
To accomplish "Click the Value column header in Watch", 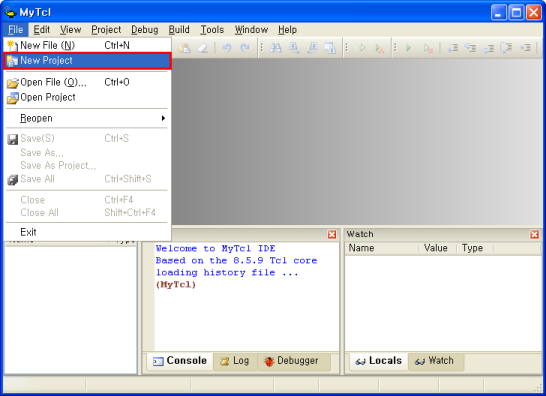I will coord(436,248).
